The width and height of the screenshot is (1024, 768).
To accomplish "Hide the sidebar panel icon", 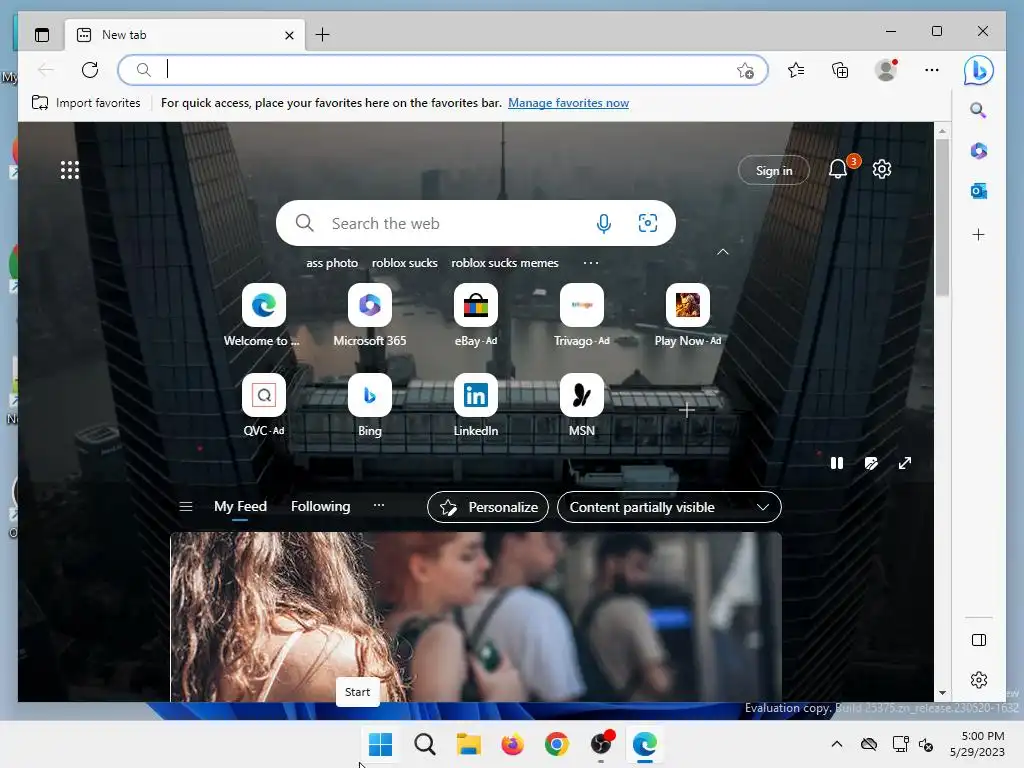I will [x=978, y=640].
